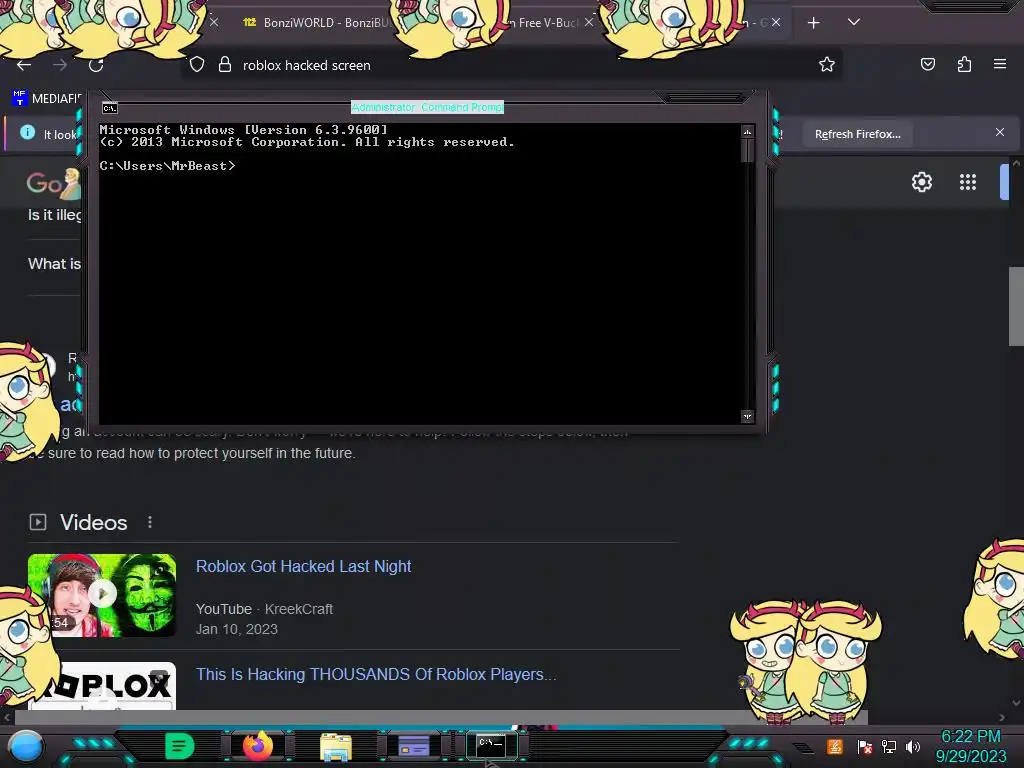This screenshot has height=768, width=1024.
Task: Open the network tray icon
Action: point(889,746)
